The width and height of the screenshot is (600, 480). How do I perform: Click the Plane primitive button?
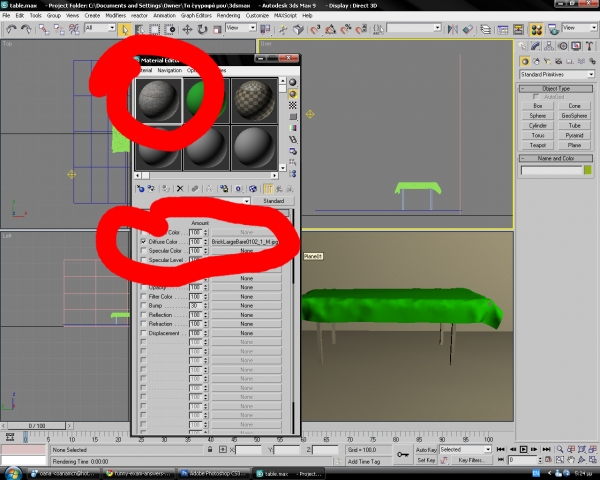[x=574, y=145]
